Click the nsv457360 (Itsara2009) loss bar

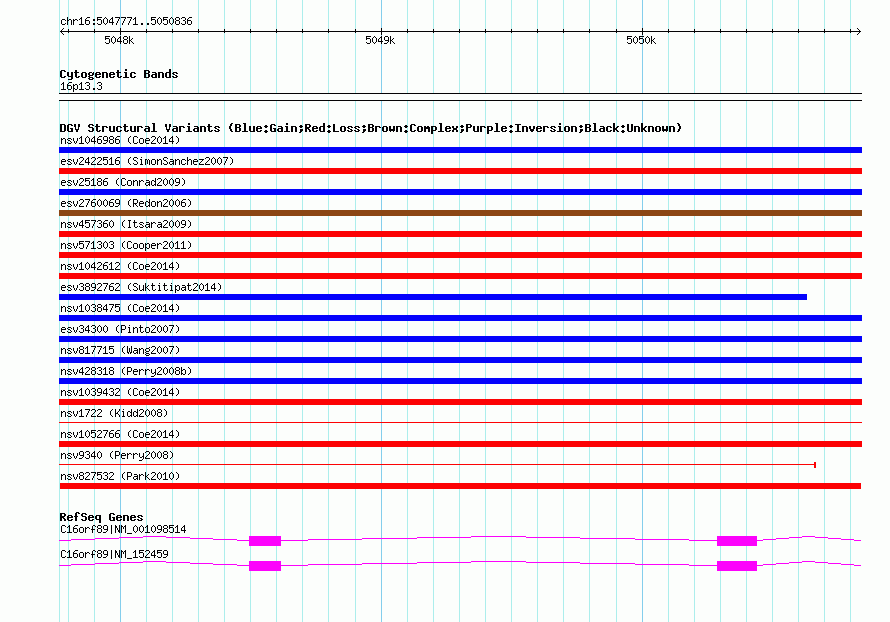[x=460, y=234]
